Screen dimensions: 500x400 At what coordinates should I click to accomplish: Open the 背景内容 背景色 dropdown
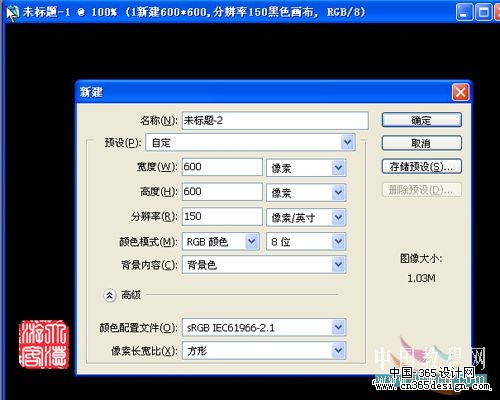tap(264, 265)
